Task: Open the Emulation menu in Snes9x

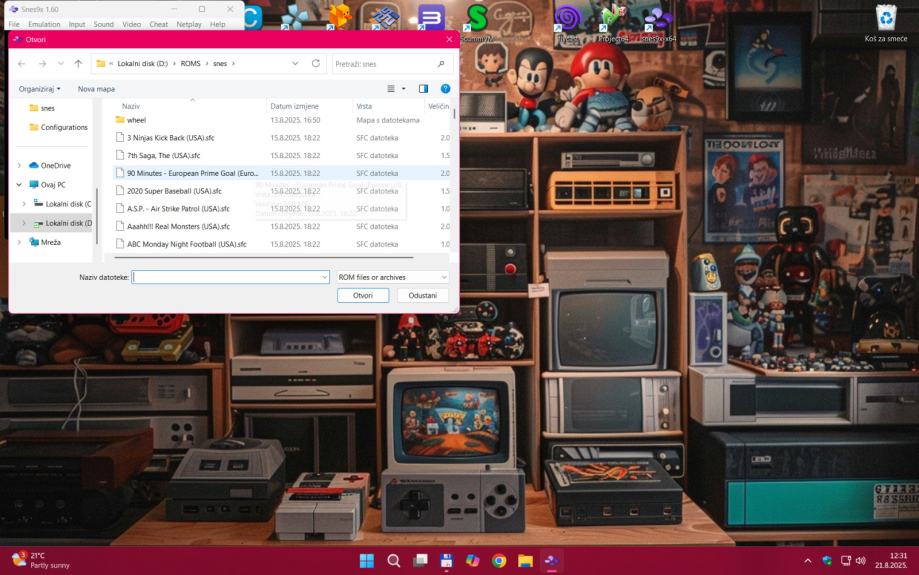Action: [x=43, y=24]
